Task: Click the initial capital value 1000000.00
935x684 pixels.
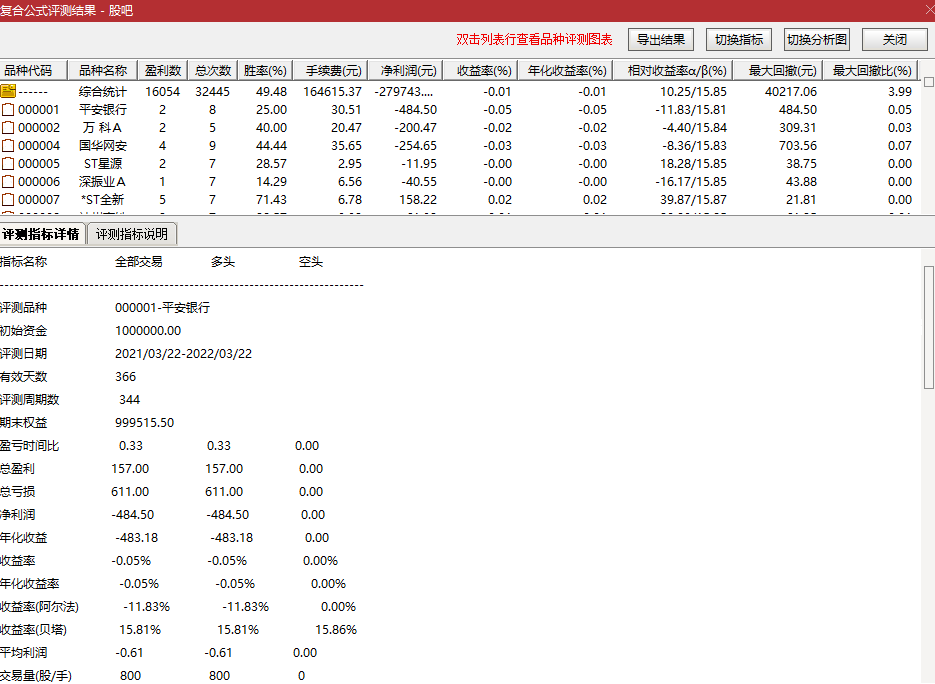Action: click(148, 331)
